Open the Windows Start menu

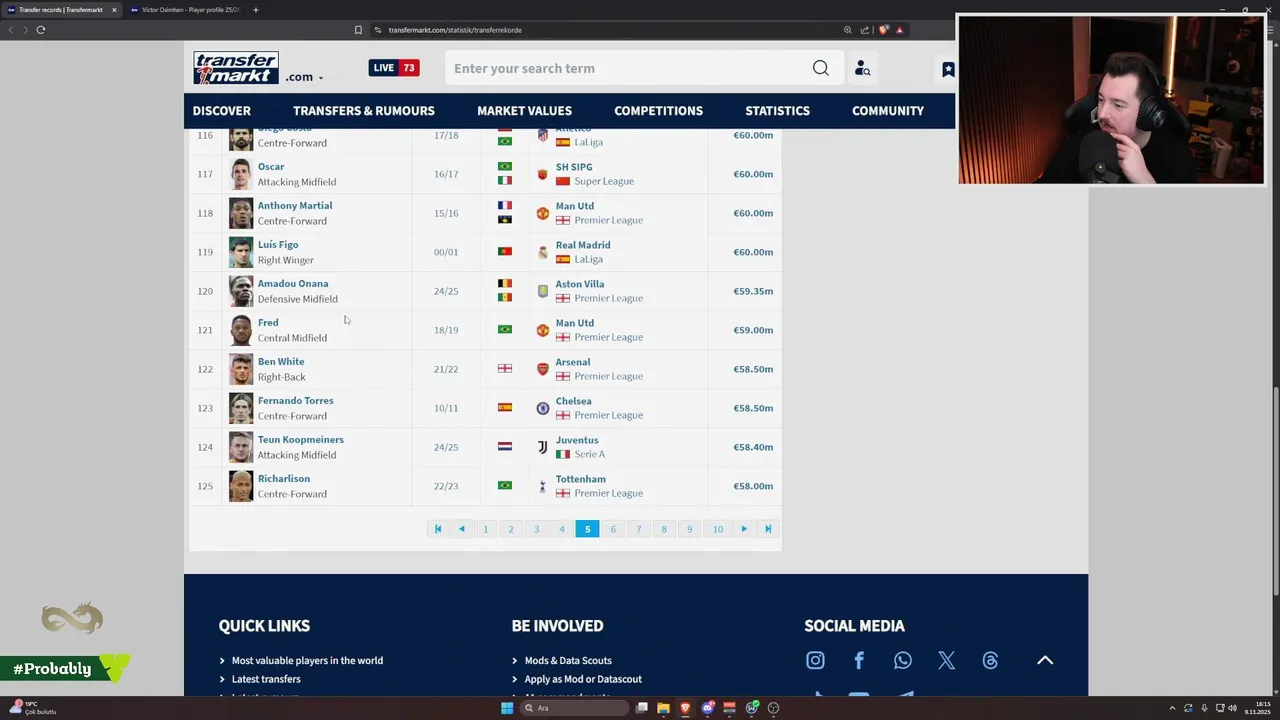[507, 708]
